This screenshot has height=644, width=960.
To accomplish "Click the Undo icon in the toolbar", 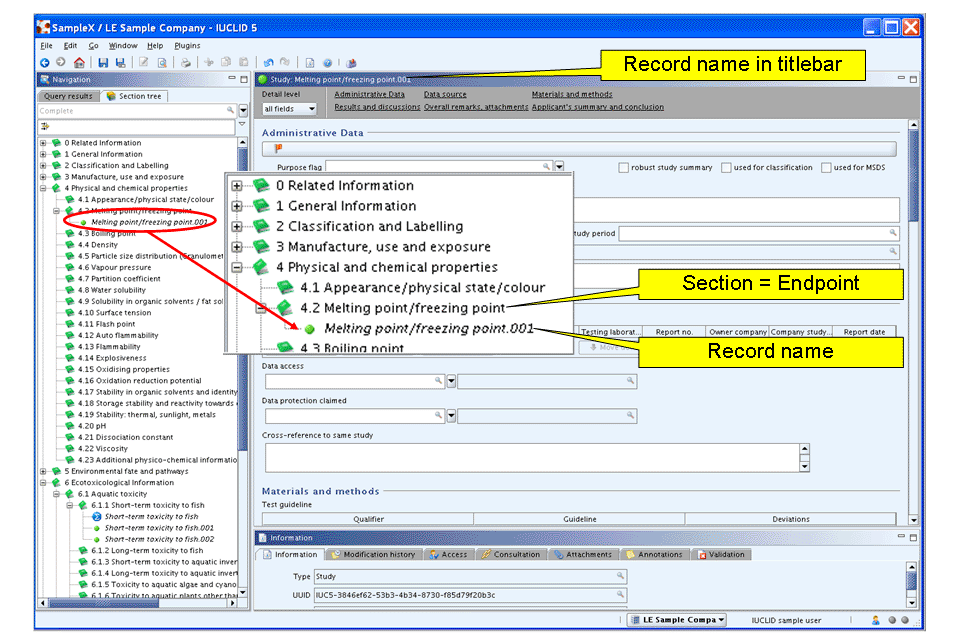I will [268, 62].
